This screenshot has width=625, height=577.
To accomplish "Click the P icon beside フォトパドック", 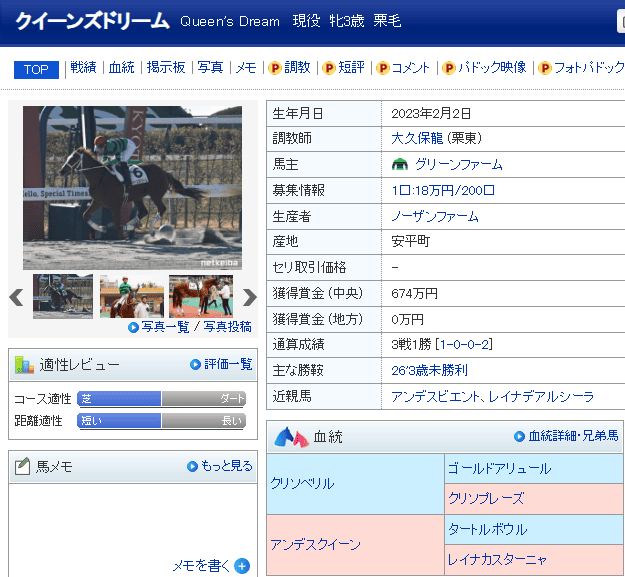I will click(544, 68).
